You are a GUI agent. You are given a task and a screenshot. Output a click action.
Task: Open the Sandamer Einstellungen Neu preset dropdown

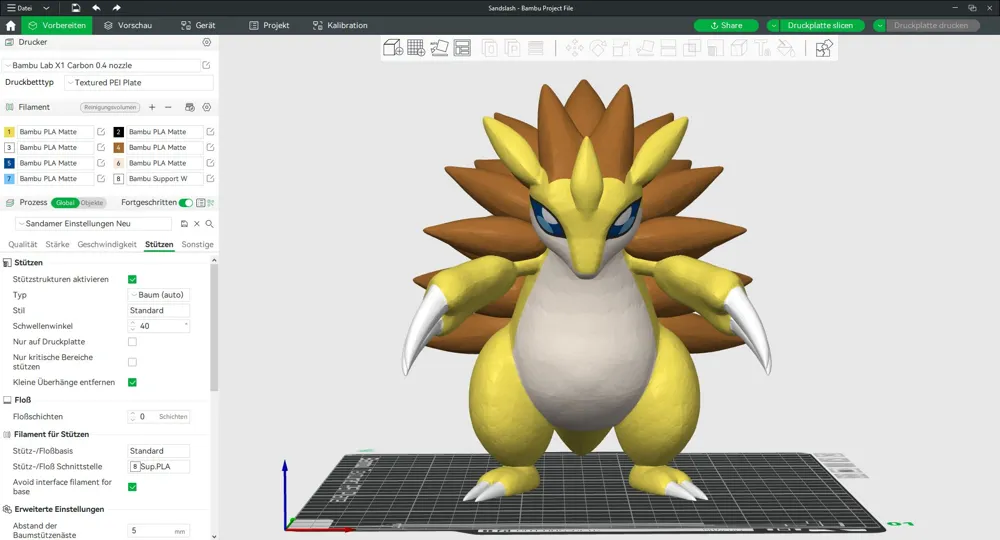tap(93, 224)
